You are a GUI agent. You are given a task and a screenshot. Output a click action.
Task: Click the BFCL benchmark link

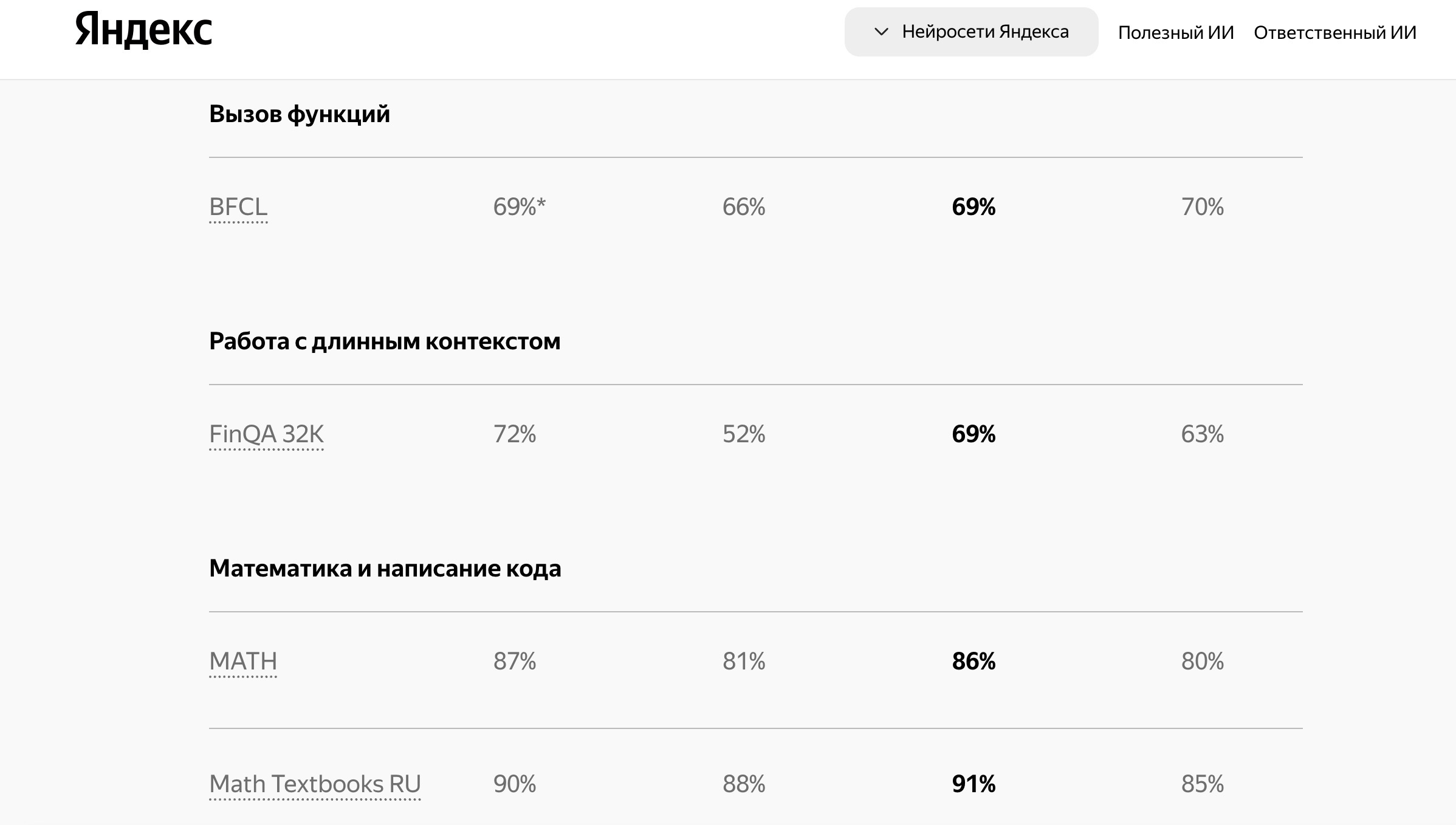pyautogui.click(x=238, y=207)
